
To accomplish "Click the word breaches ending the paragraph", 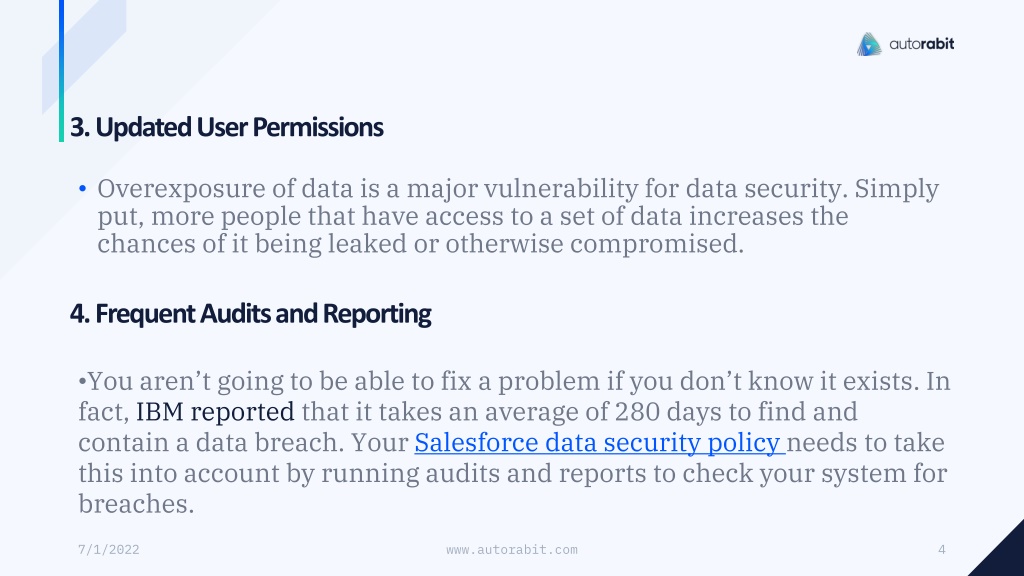I will [136, 504].
